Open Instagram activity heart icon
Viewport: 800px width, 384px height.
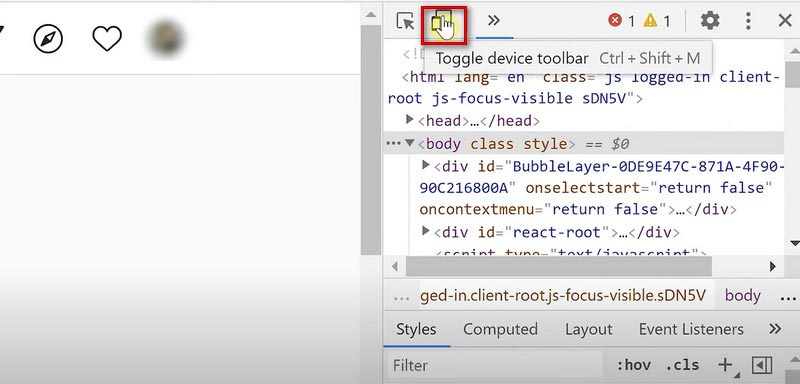(107, 39)
